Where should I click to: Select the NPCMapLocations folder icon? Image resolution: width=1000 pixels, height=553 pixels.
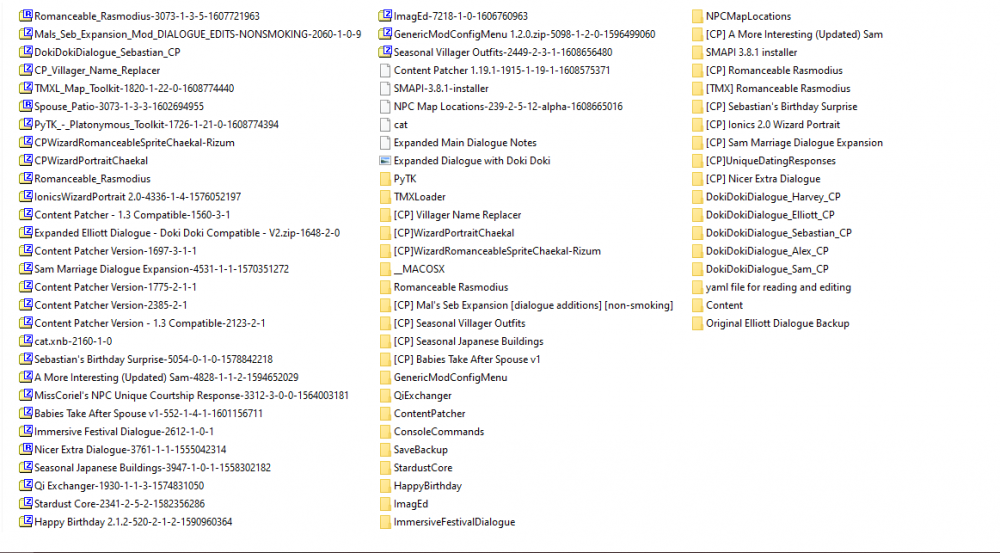pos(697,16)
